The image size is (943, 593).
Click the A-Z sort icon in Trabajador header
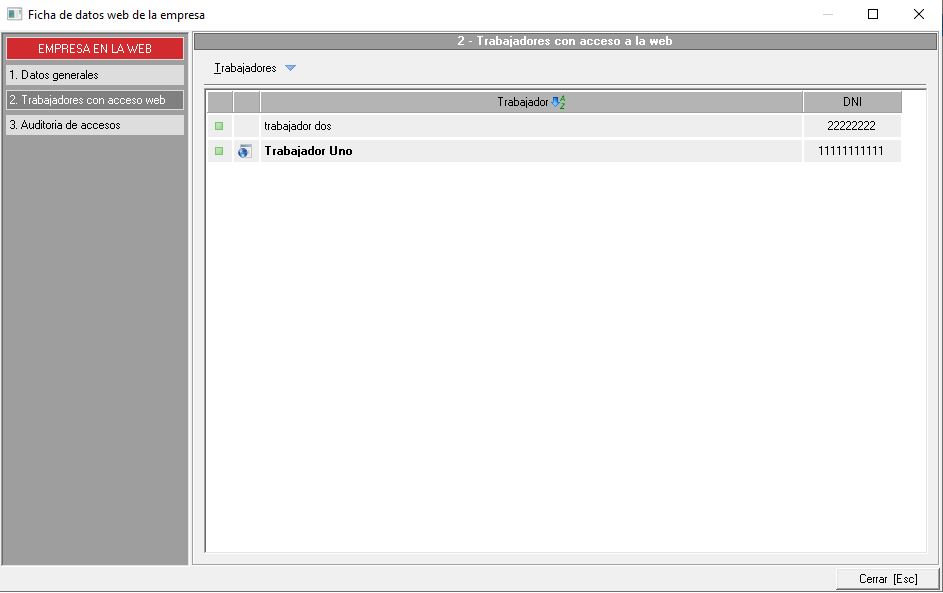point(558,102)
